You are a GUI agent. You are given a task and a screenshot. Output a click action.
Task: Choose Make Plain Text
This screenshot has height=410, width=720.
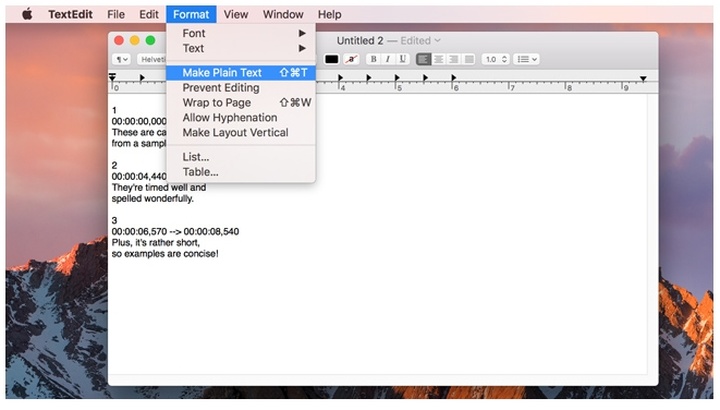[241, 73]
